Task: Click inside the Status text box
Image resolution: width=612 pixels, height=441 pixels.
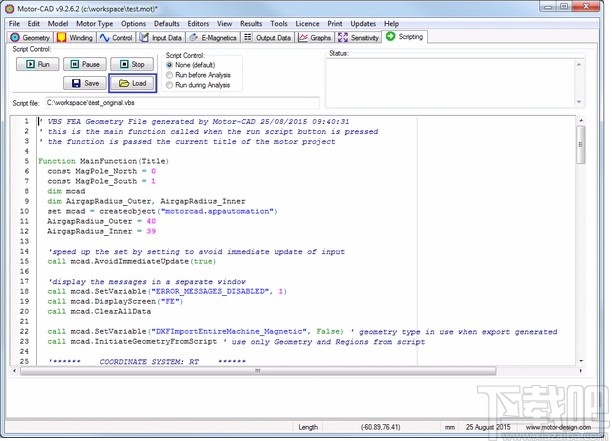Action: (450, 83)
